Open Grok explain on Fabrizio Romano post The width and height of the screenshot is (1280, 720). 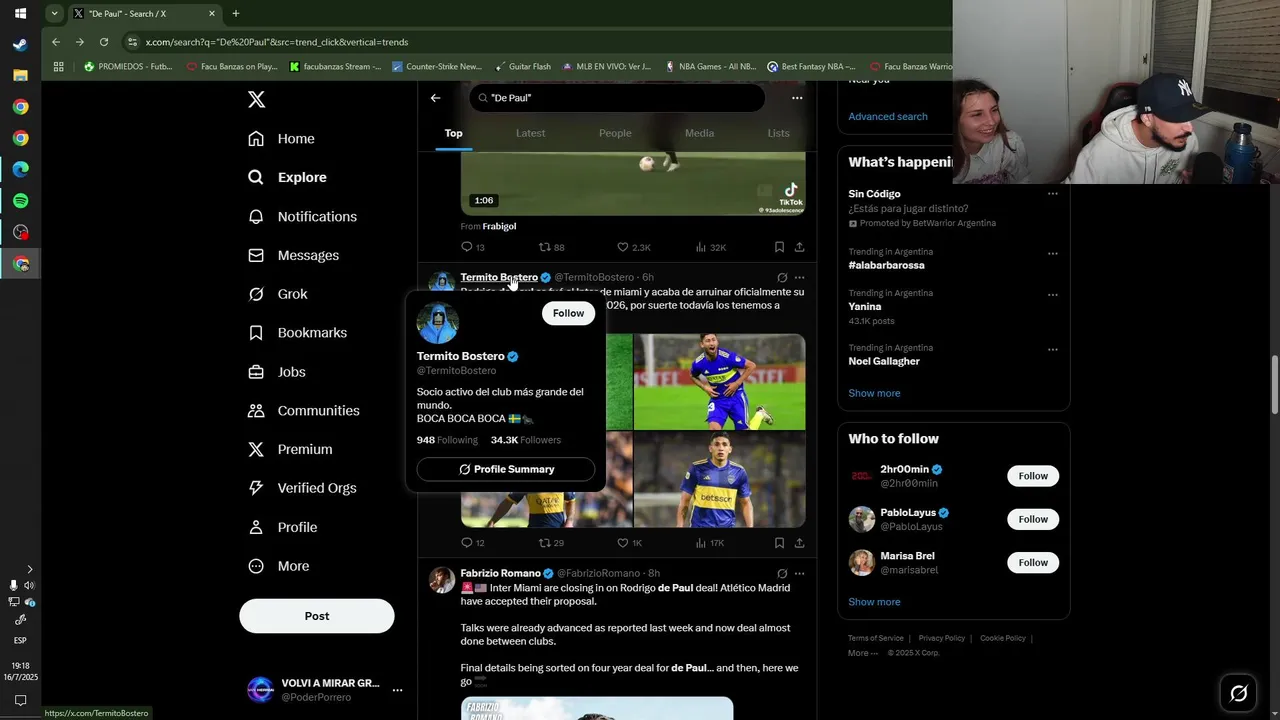782,573
